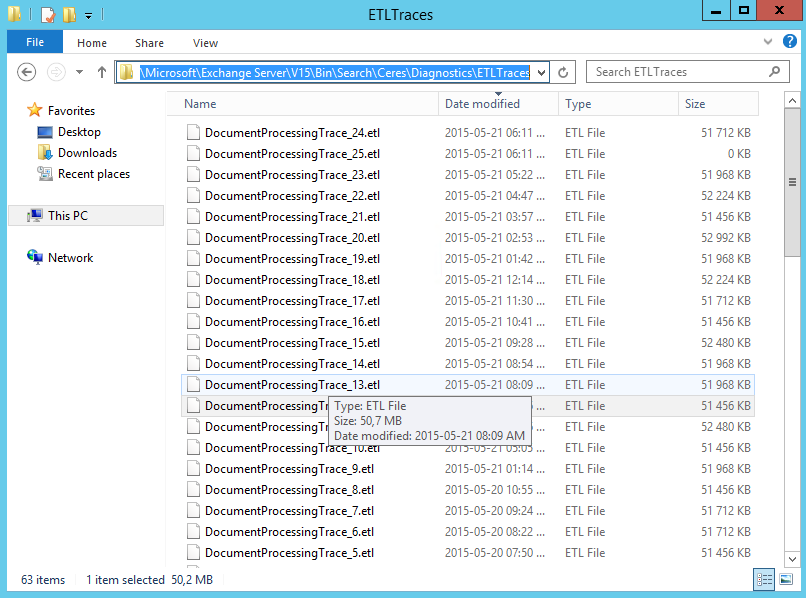806x598 pixels.
Task: Open Customize Quick Access Toolbar dropdown
Action: point(88,15)
